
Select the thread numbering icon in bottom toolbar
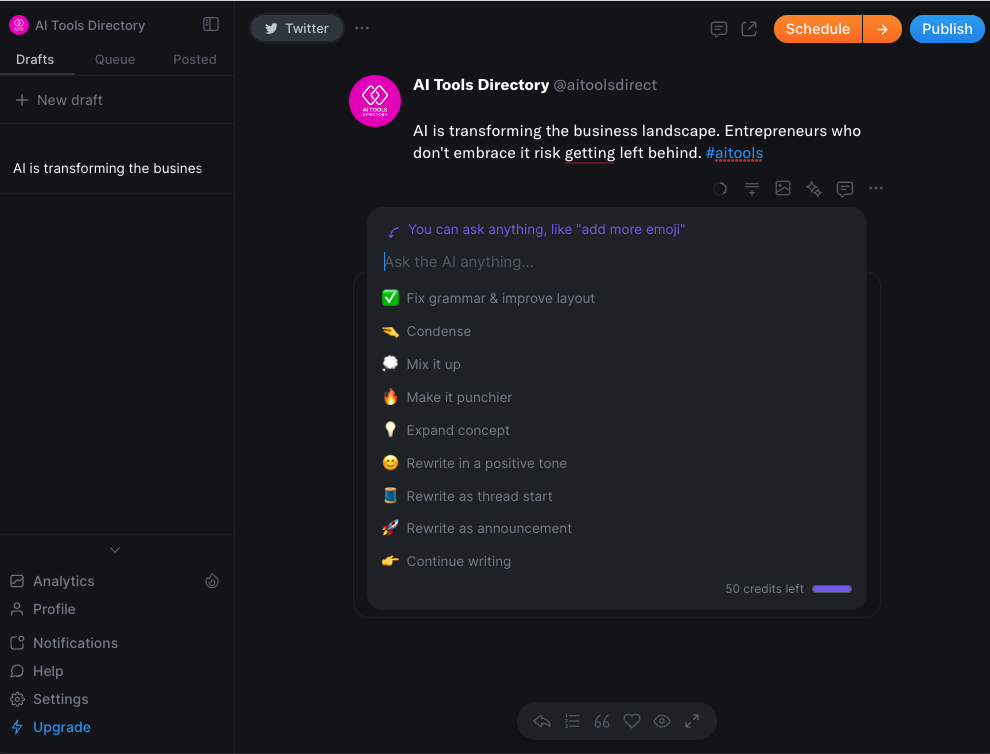point(571,721)
